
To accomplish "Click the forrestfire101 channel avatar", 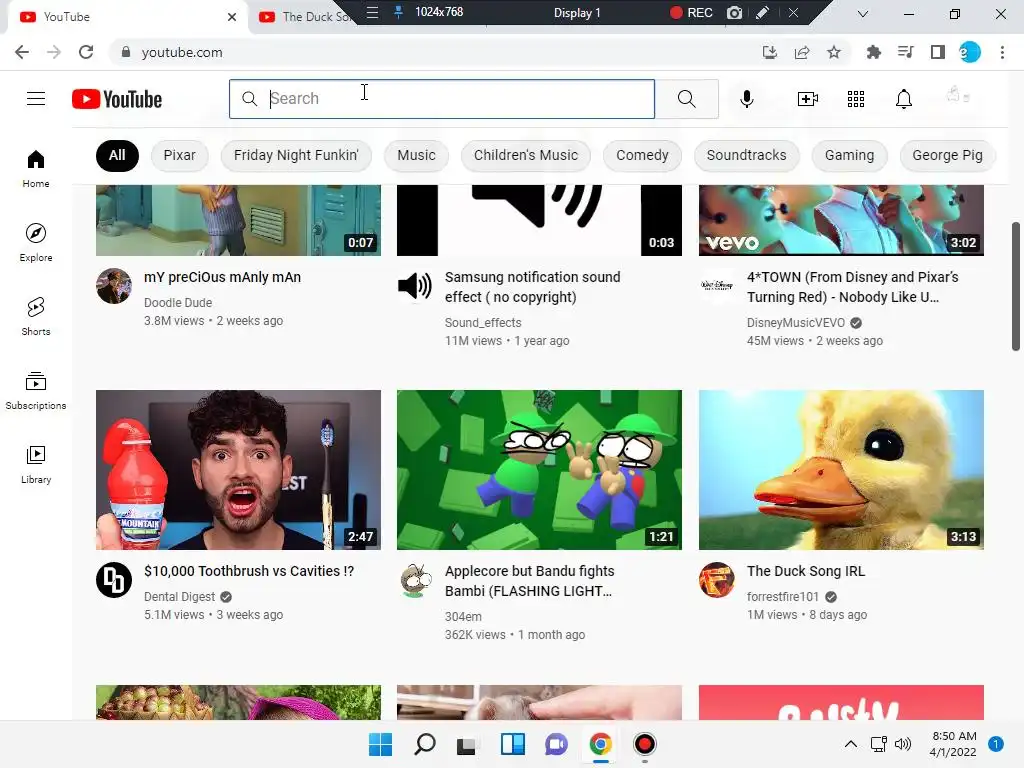I will pyautogui.click(x=716, y=580).
